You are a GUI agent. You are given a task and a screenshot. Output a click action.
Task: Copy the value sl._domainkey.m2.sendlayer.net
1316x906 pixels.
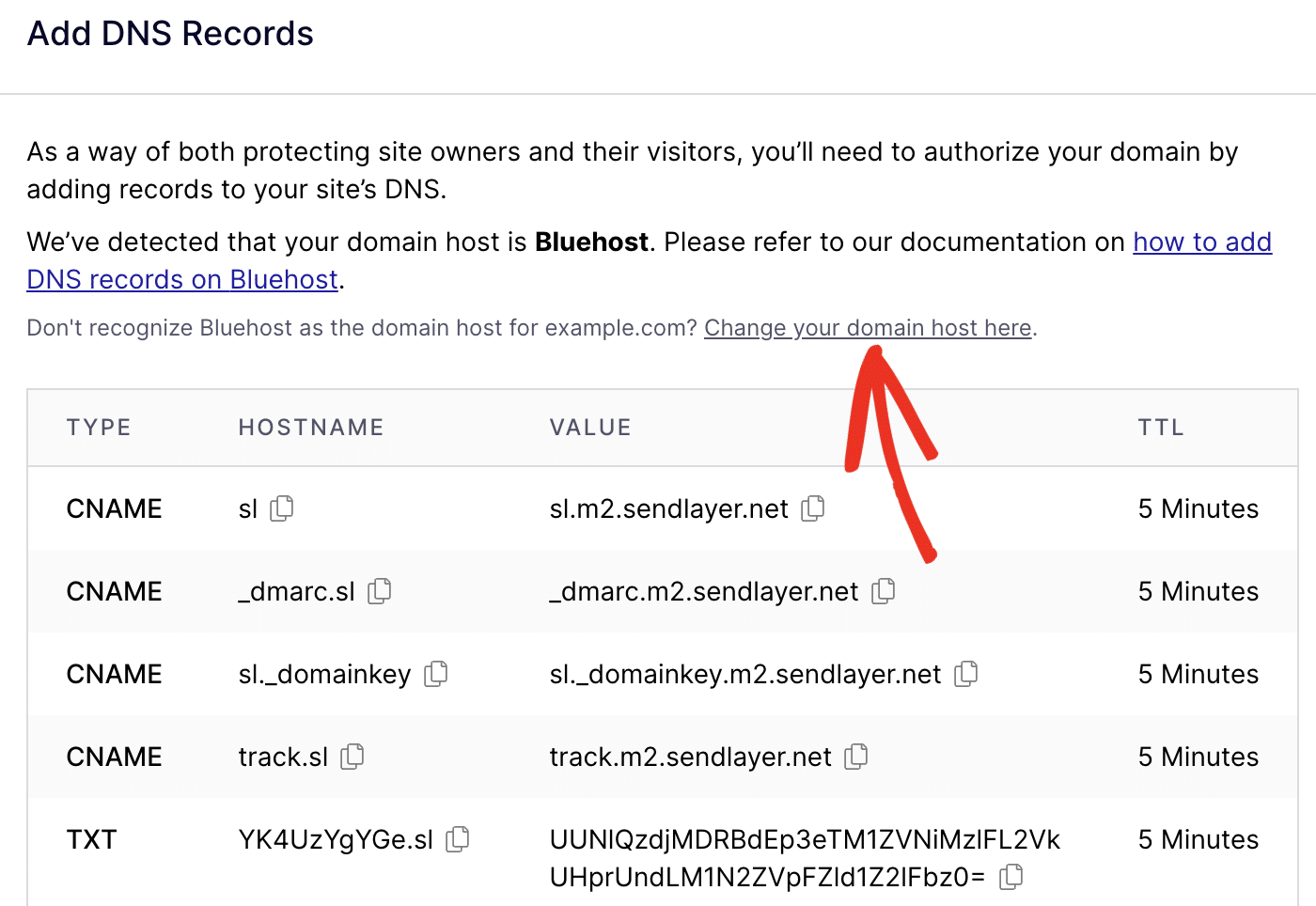pos(967,674)
